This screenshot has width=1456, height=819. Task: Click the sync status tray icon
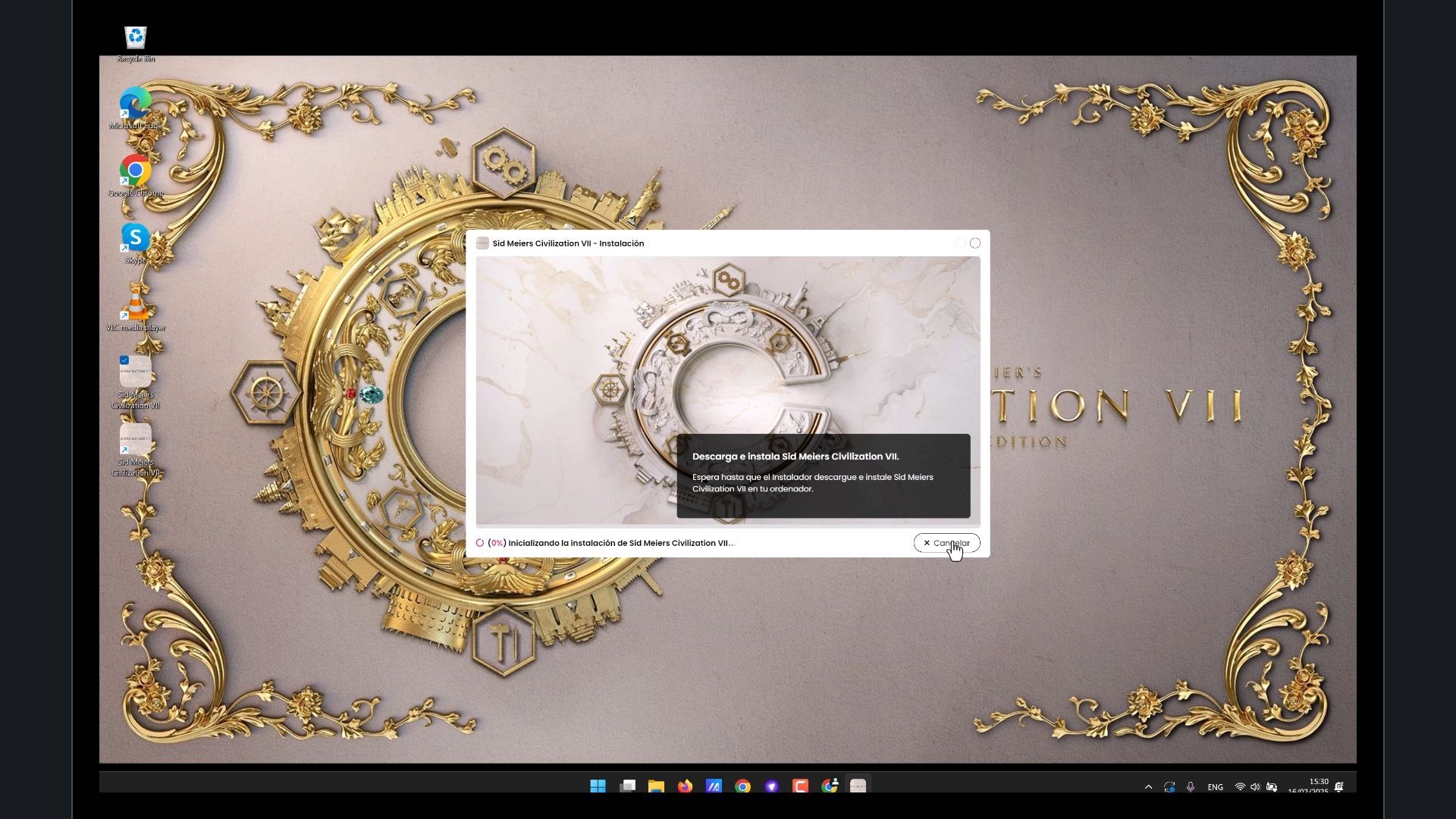[x=1169, y=787]
